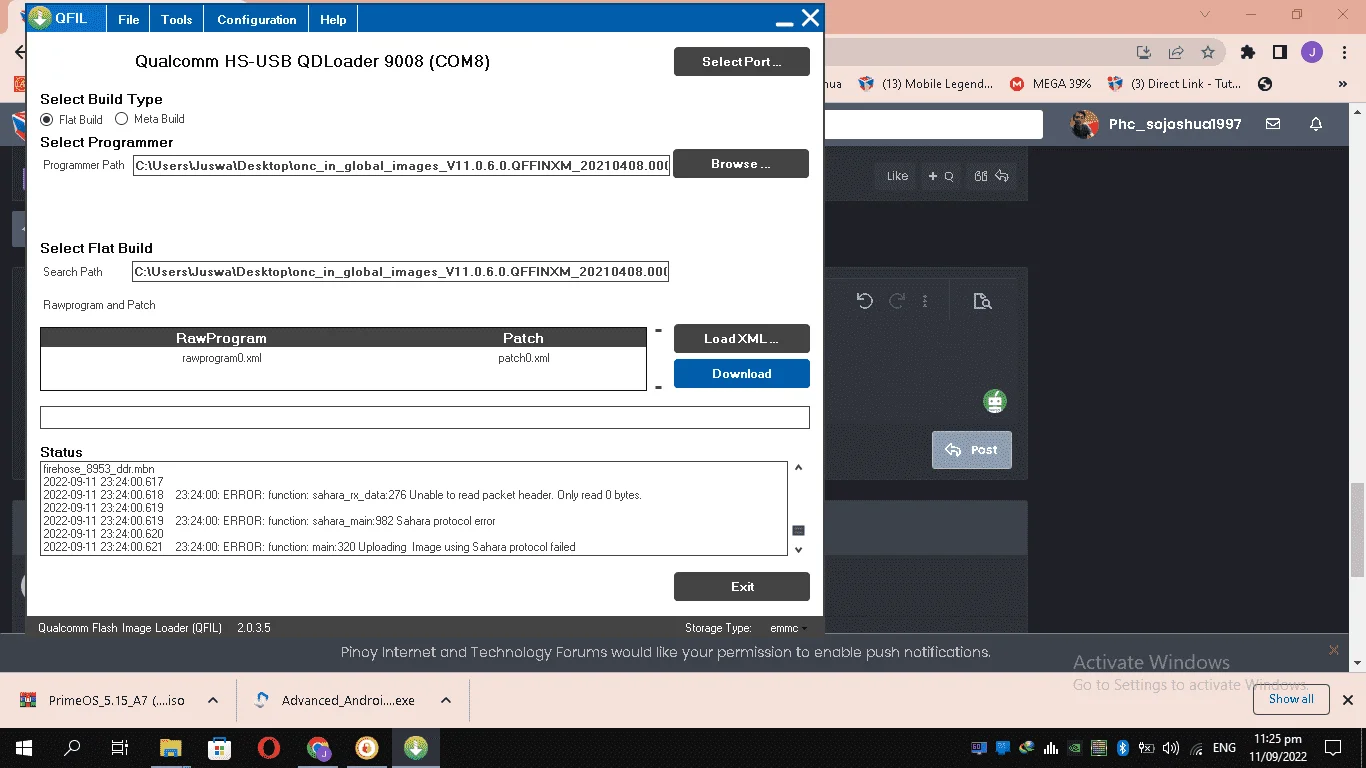Click the download progress bar

pyautogui.click(x=425, y=418)
